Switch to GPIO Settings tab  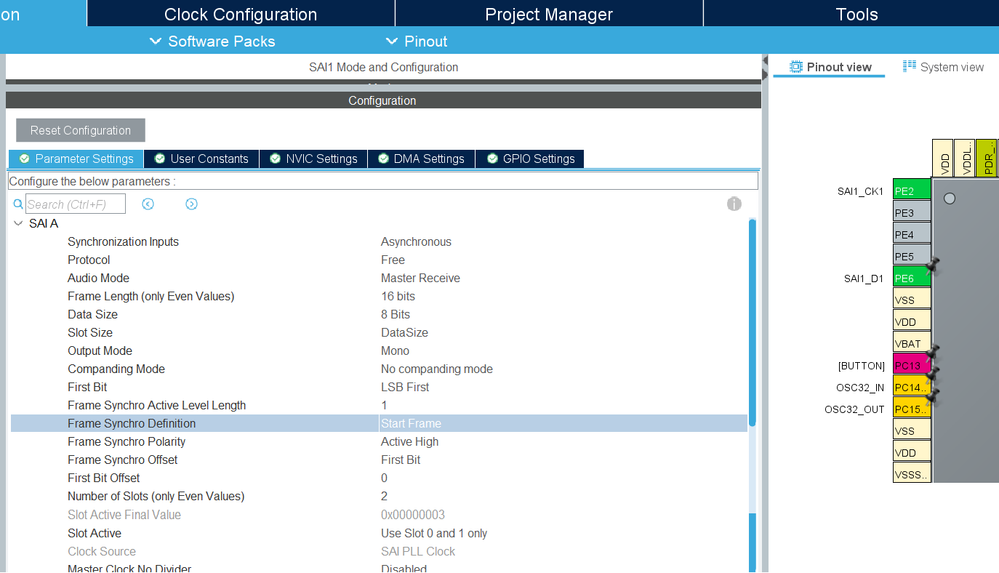[x=529, y=159]
